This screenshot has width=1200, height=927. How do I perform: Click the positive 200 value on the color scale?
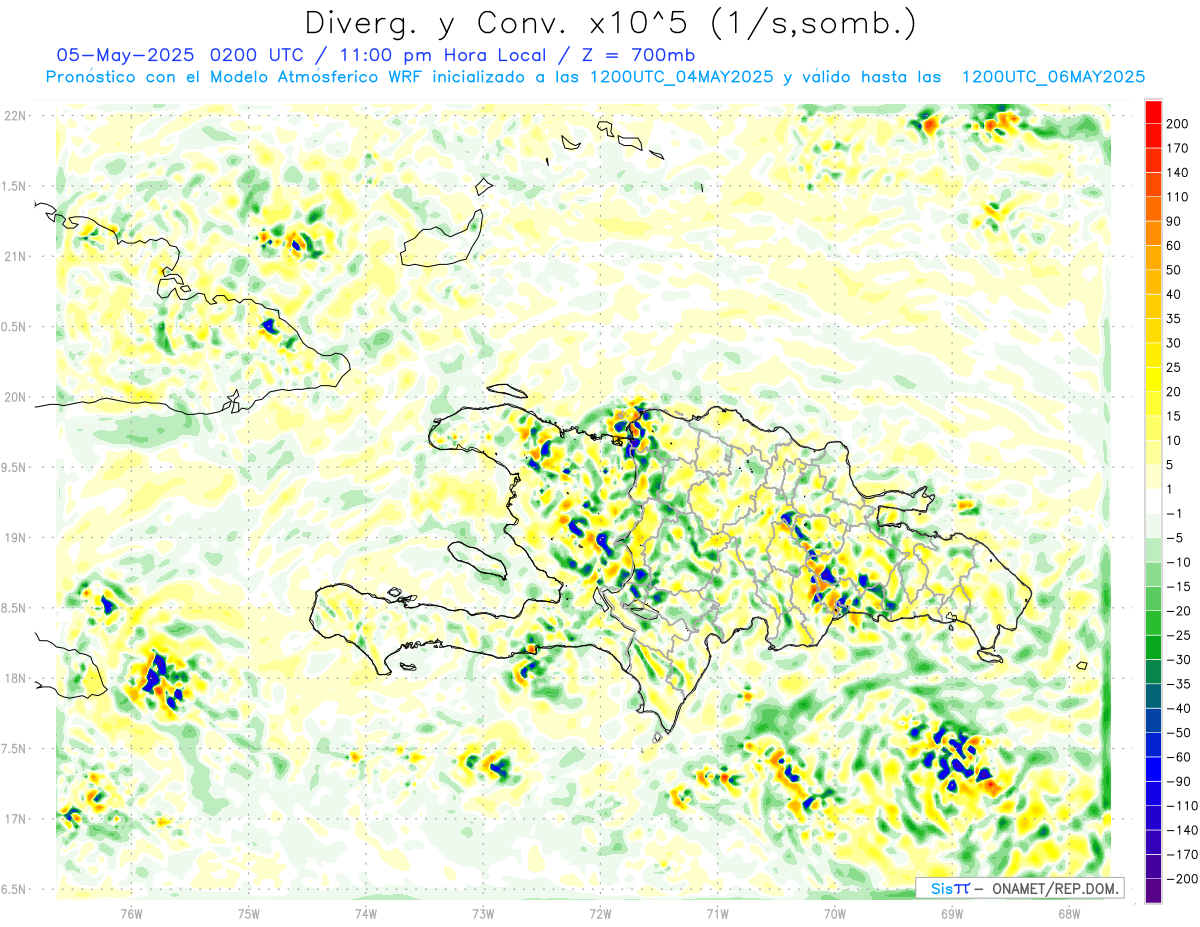coord(1176,124)
